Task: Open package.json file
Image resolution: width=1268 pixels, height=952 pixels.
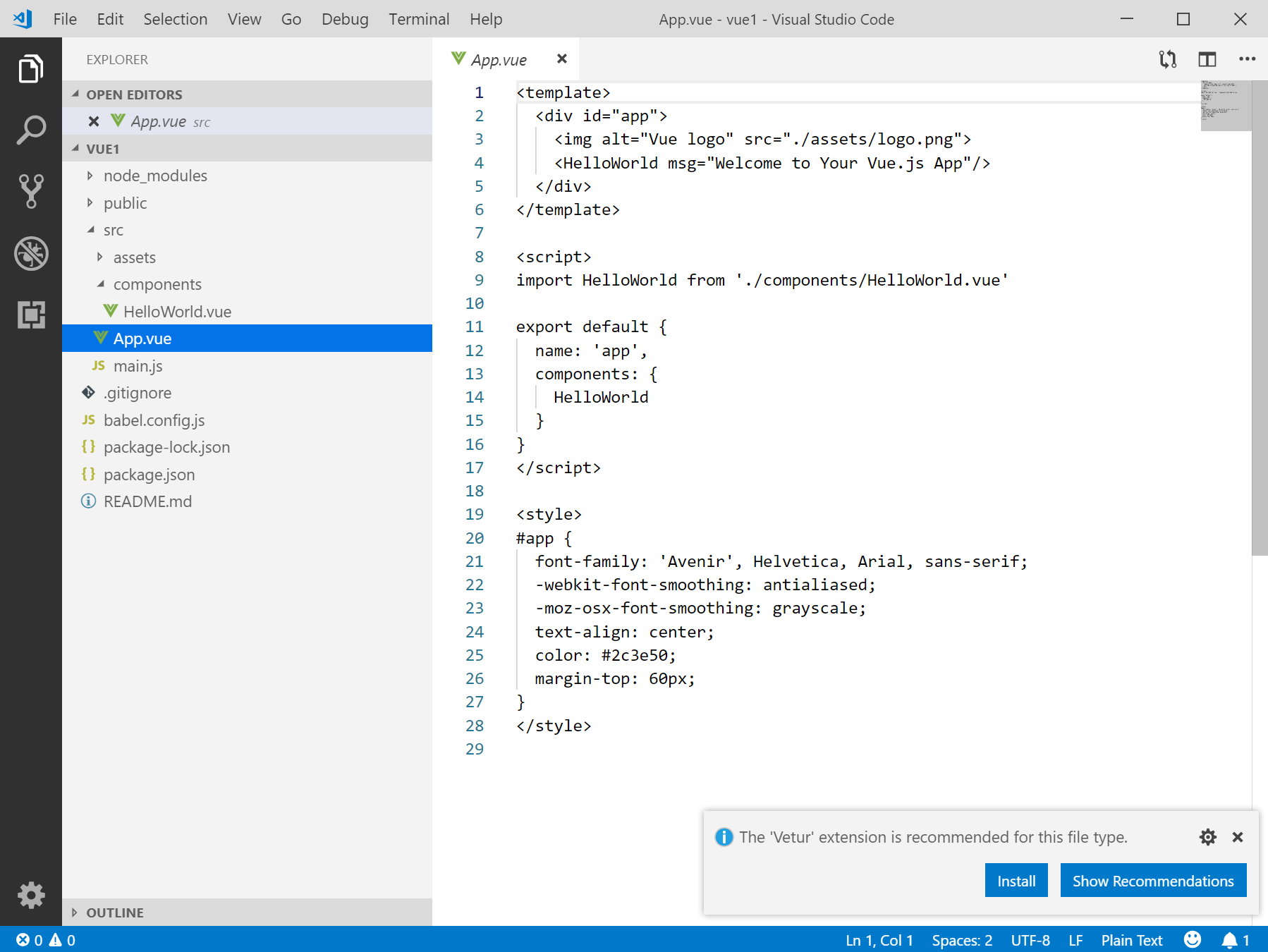Action: click(247, 475)
